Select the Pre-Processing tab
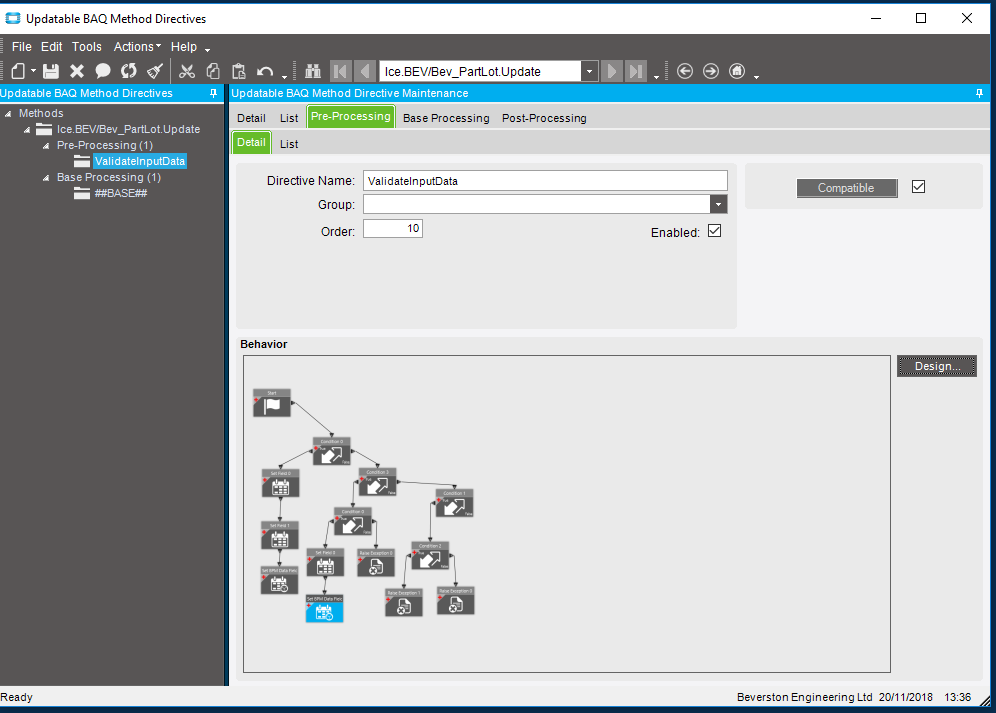Viewport: 996px width, 713px height. (x=351, y=117)
